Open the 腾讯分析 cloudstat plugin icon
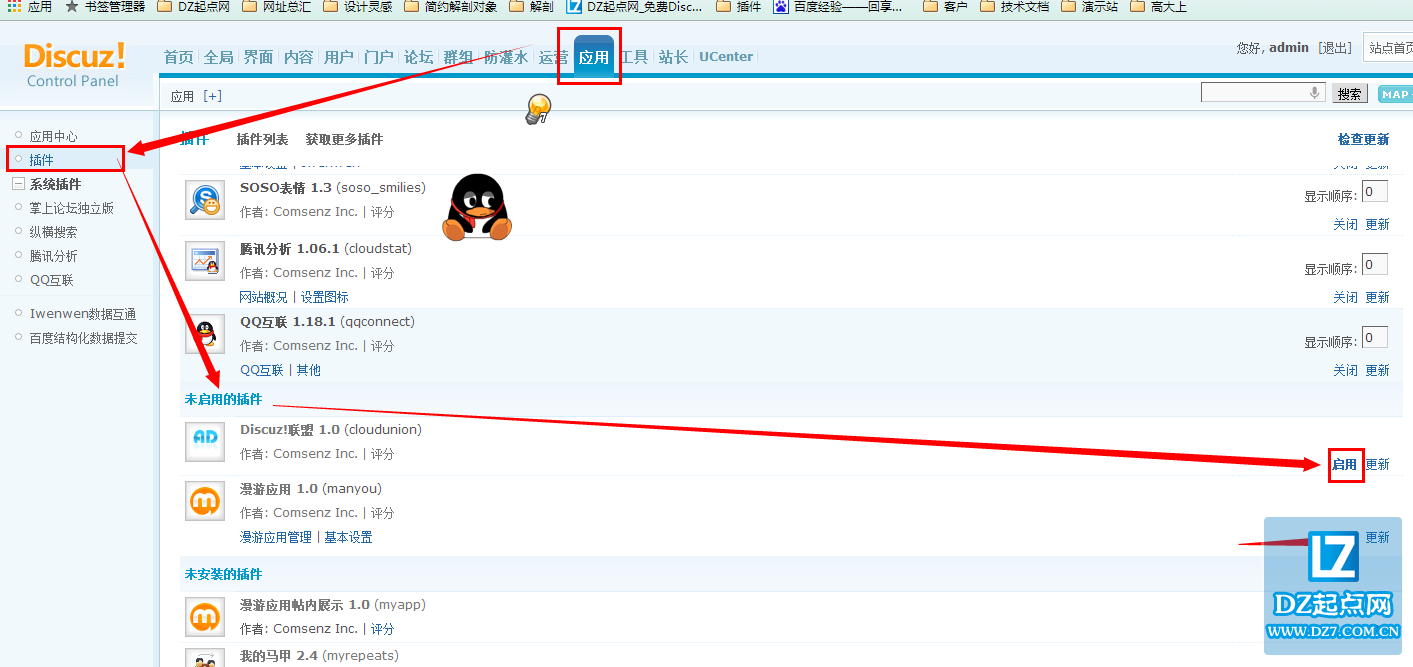The image size is (1413, 667). [205, 260]
